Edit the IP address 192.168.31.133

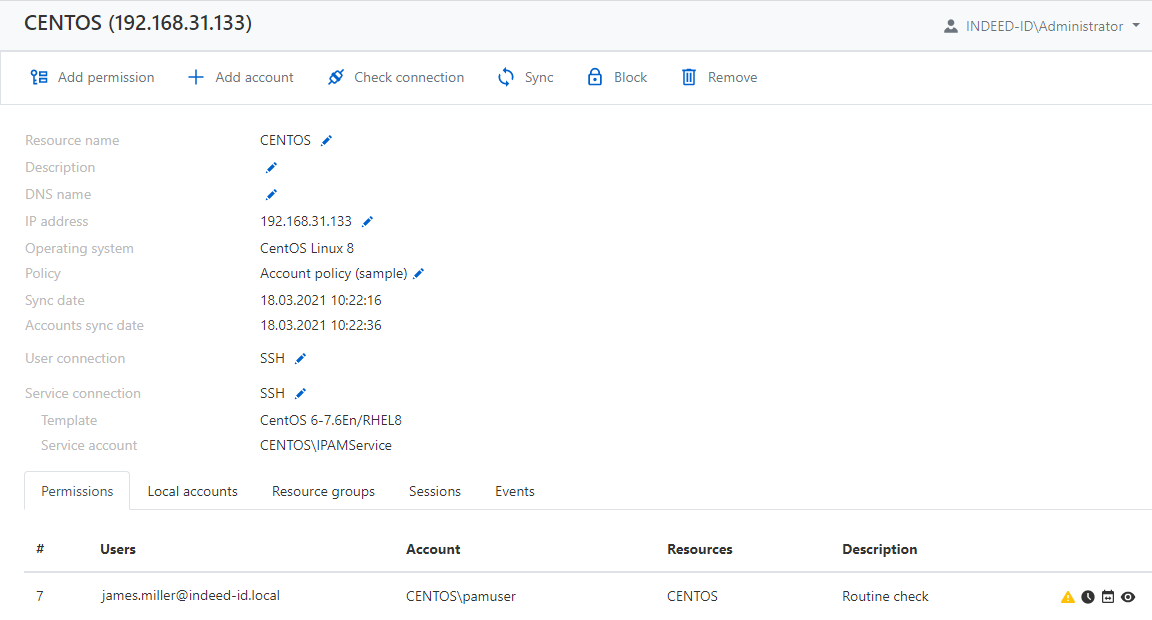367,222
